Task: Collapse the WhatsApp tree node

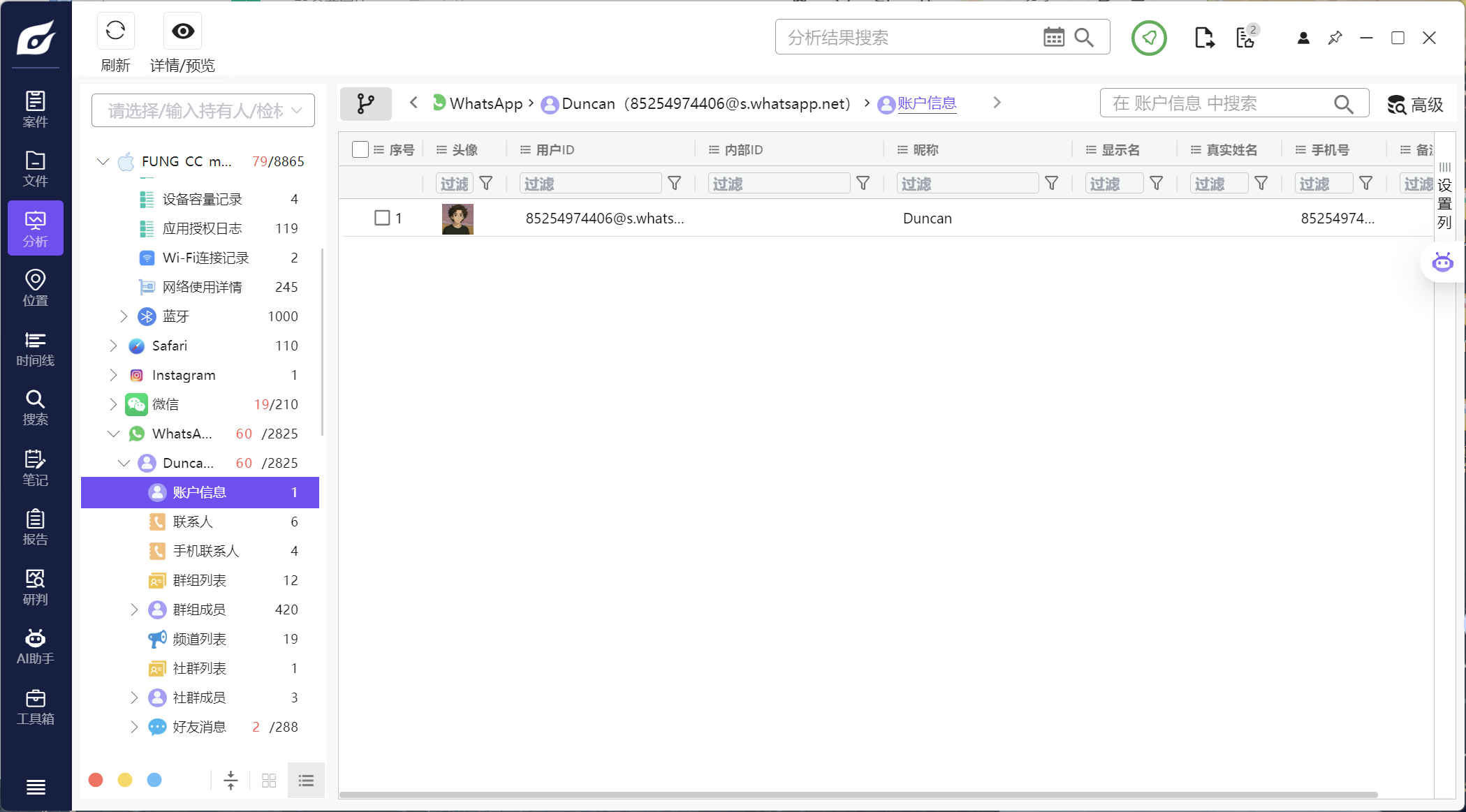Action: point(113,434)
